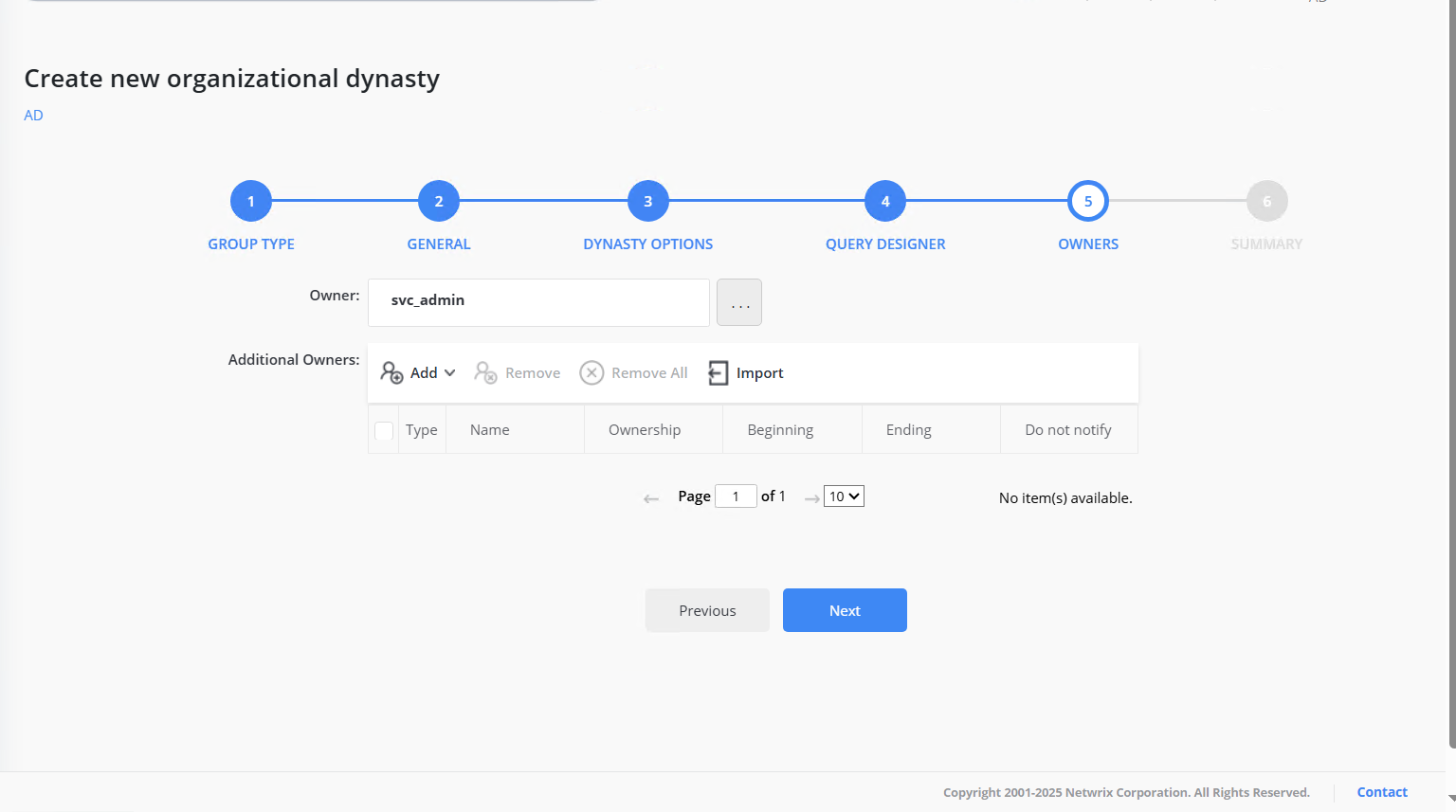Jump to step 1 Group Type circle
Screen dimensions: 1456x812
[251, 201]
